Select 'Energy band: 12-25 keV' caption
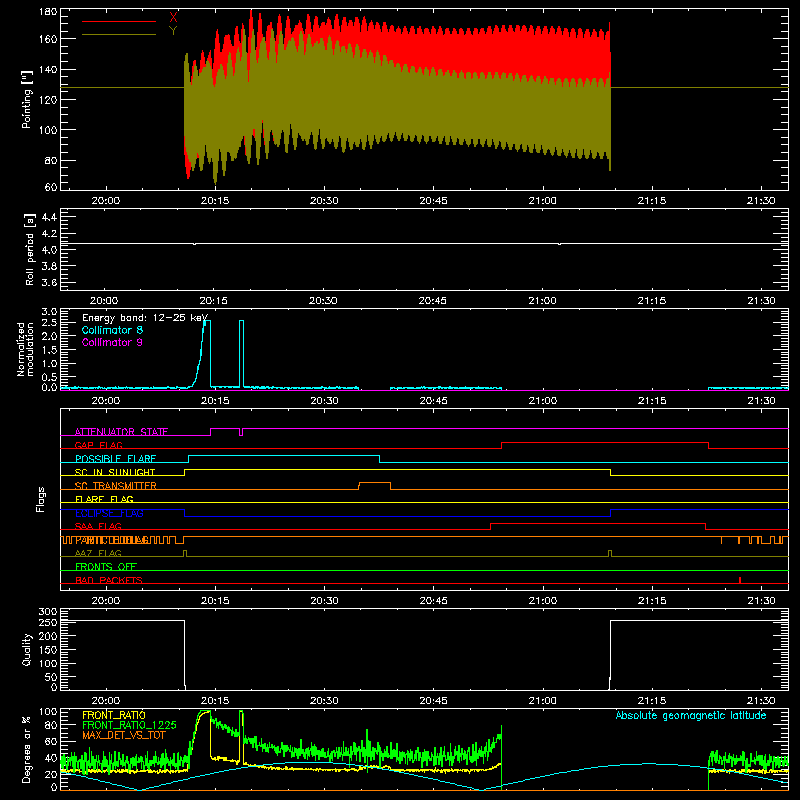Screen dimensions: 800x800 pos(145,318)
